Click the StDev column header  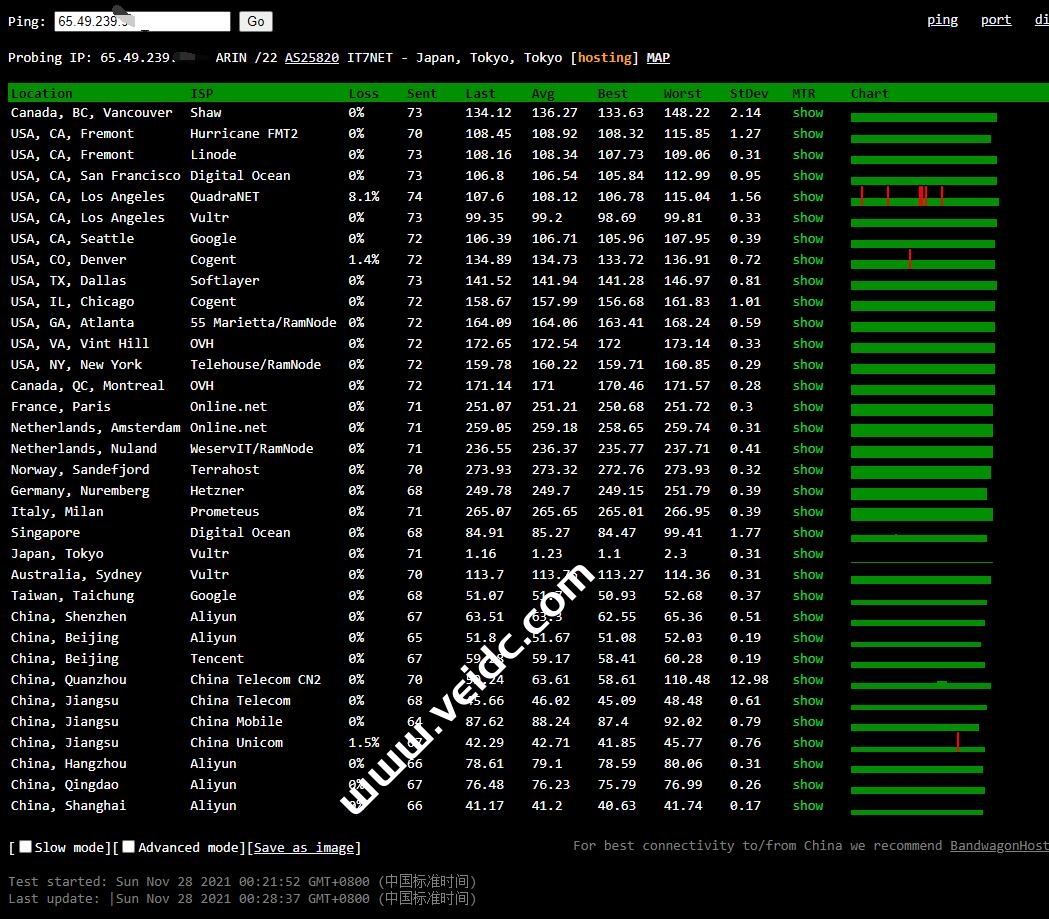click(749, 94)
